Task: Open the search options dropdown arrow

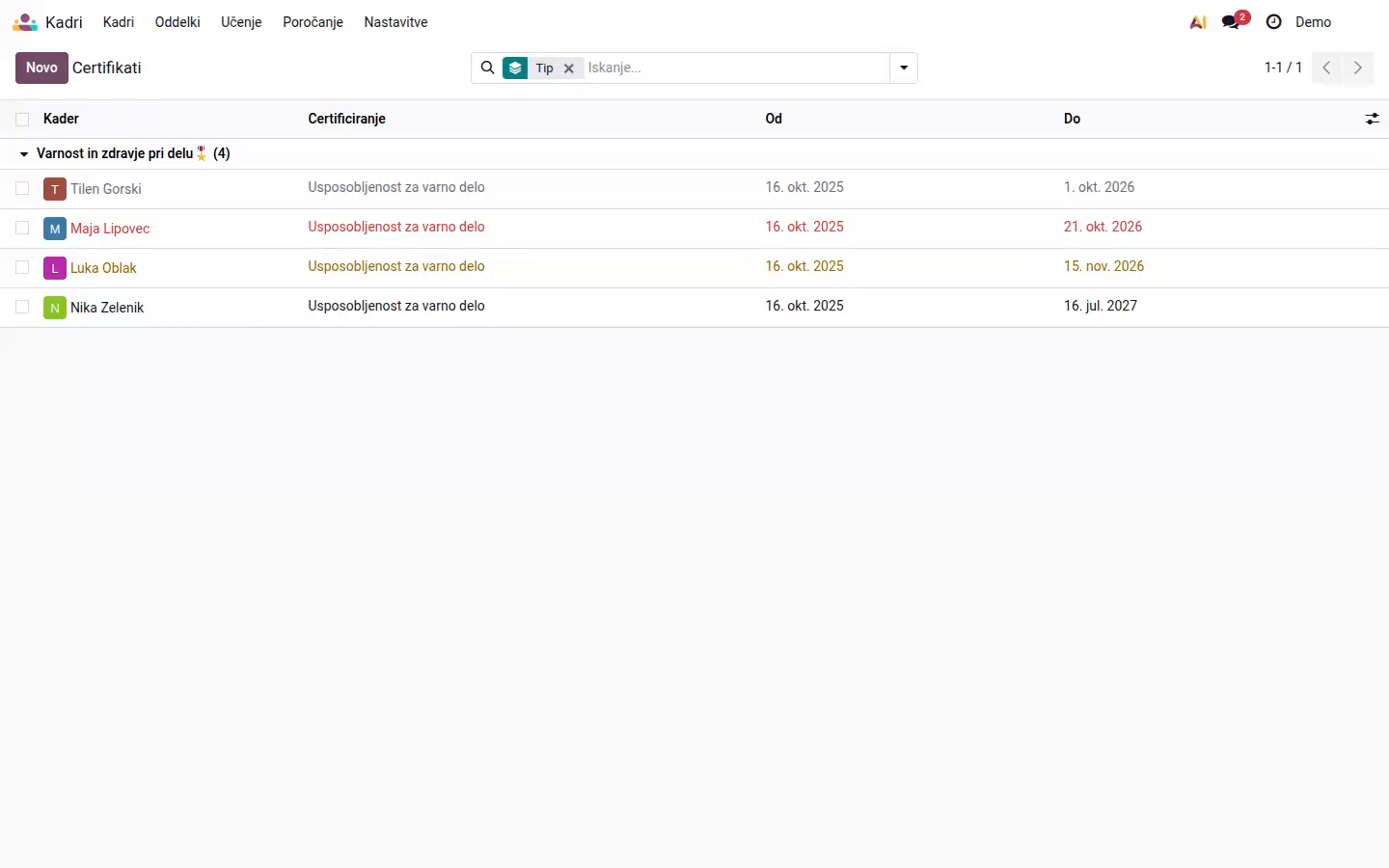Action: pos(904,68)
